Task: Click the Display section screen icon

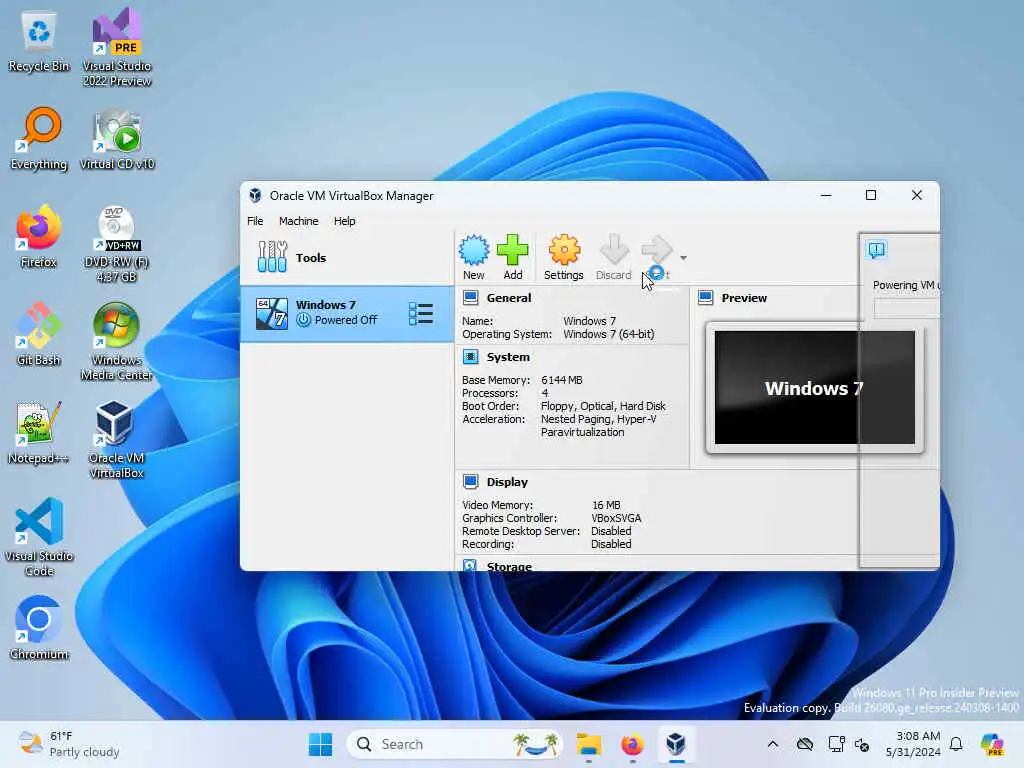Action: (471, 482)
